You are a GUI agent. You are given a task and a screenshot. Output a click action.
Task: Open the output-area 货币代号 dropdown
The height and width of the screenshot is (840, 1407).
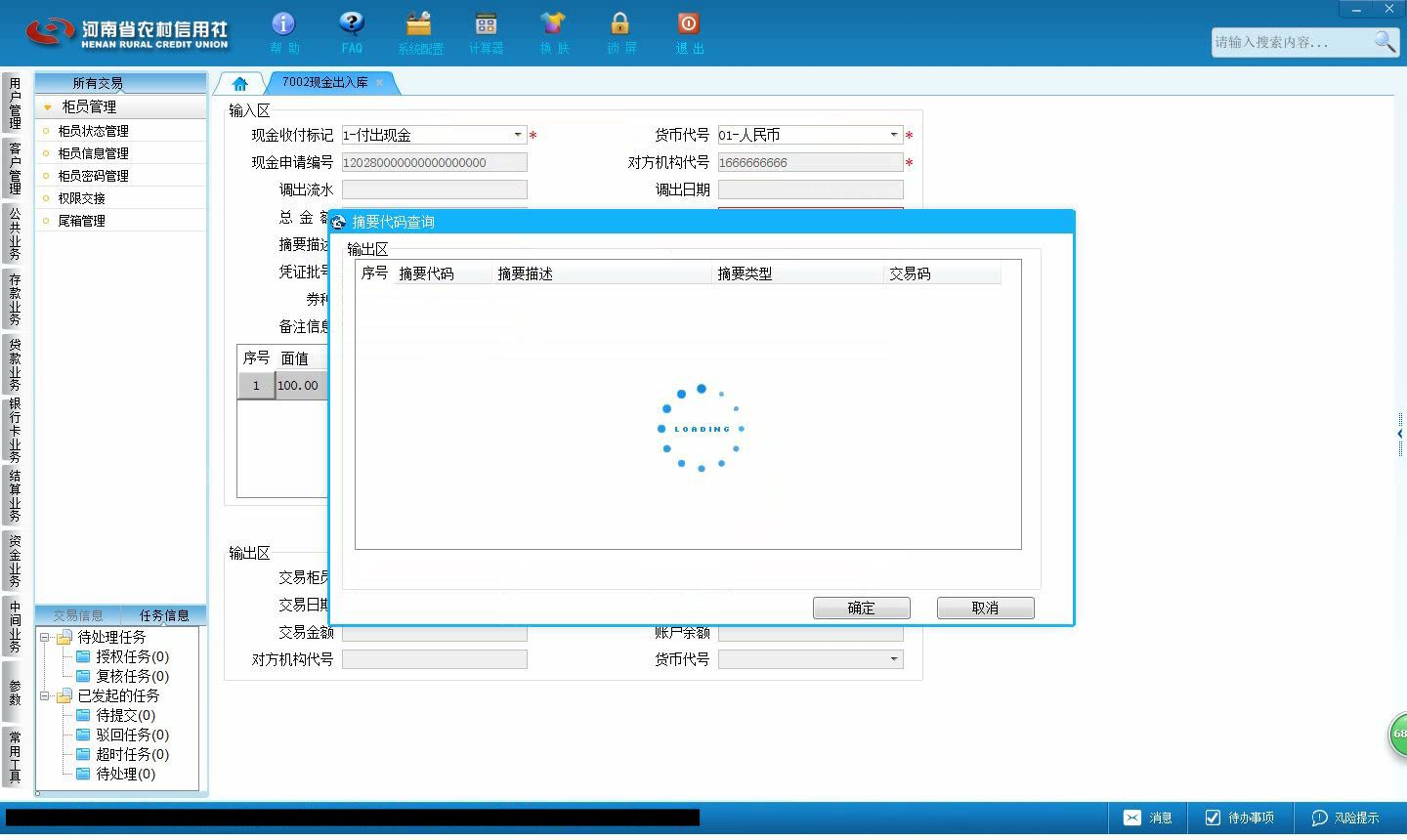coord(894,659)
